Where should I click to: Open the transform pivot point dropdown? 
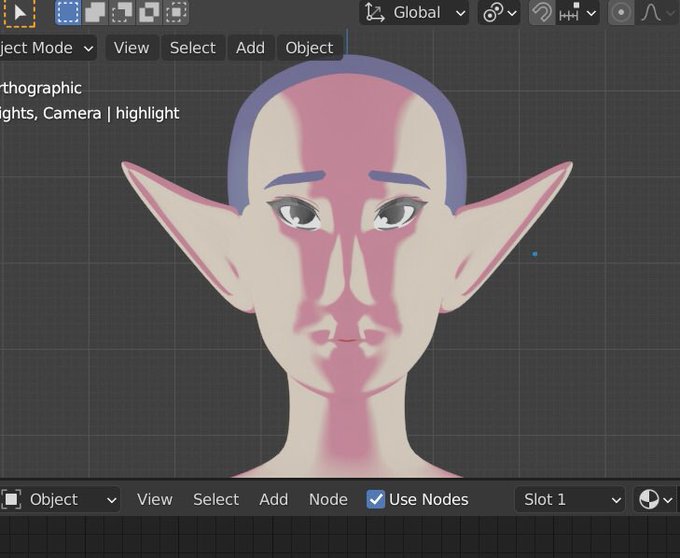(499, 13)
